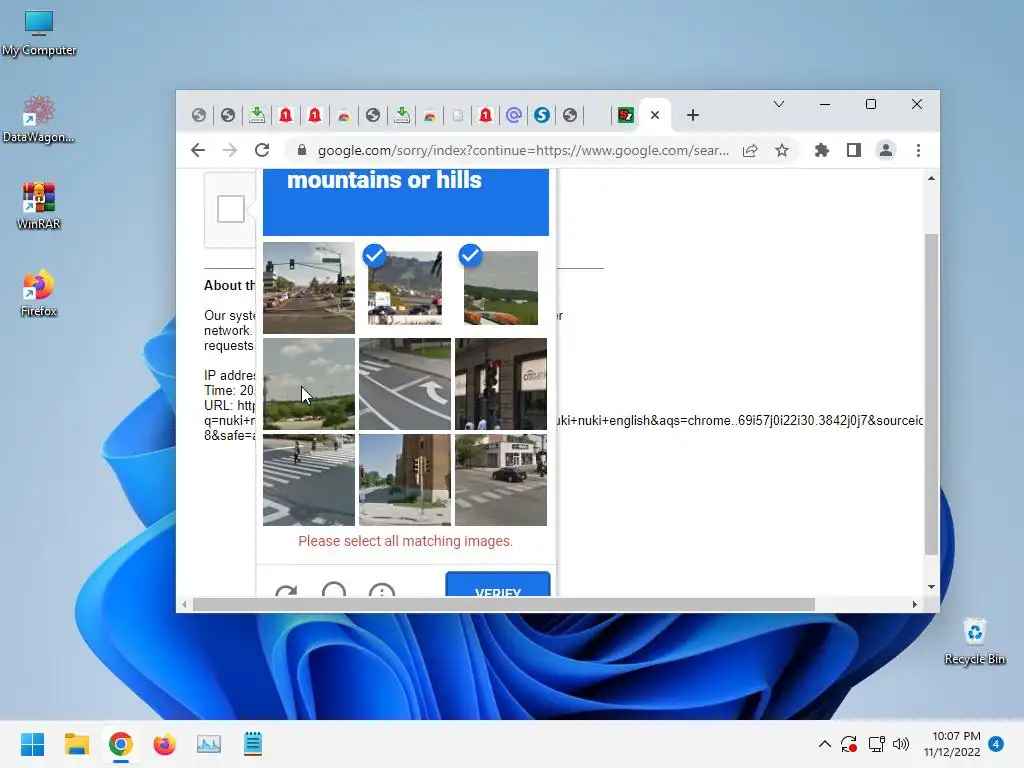Reload the current Chrome page
Viewport: 1024px width, 768px height.
pos(262,150)
